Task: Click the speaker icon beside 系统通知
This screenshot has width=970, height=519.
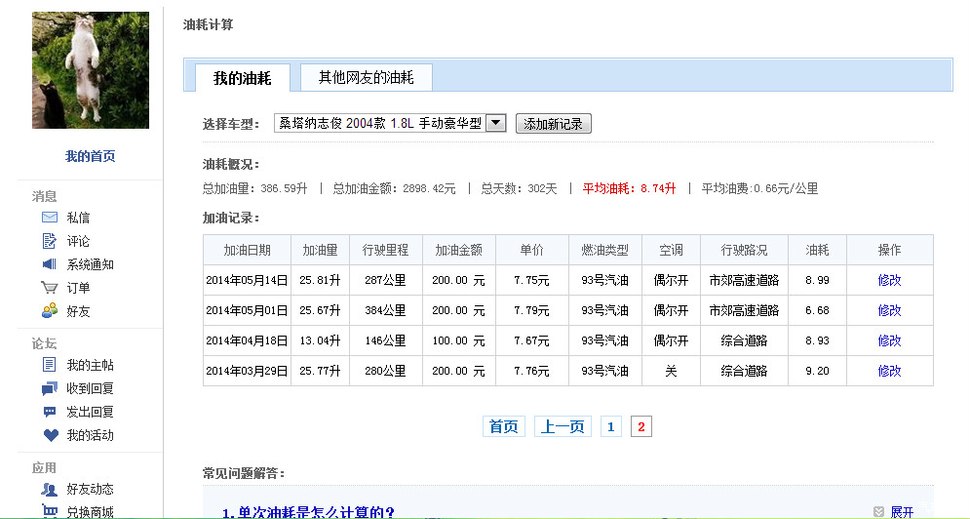Action: 49,264
